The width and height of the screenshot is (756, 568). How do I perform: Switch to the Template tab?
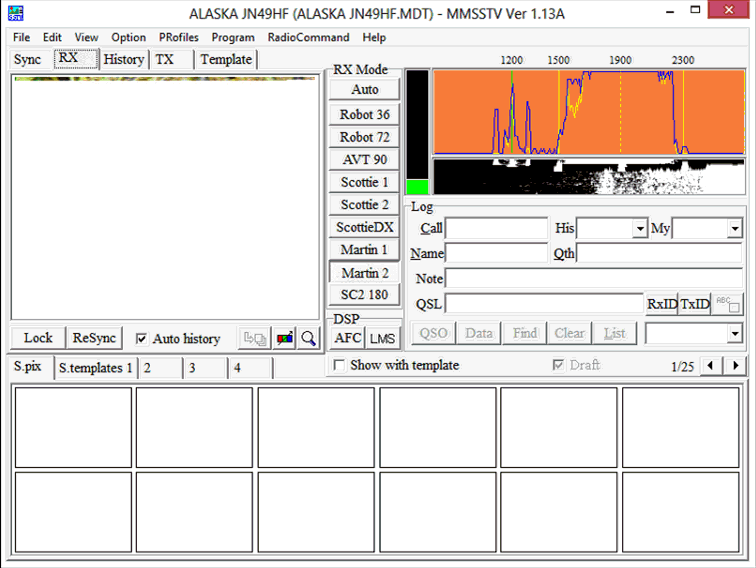(x=226, y=59)
